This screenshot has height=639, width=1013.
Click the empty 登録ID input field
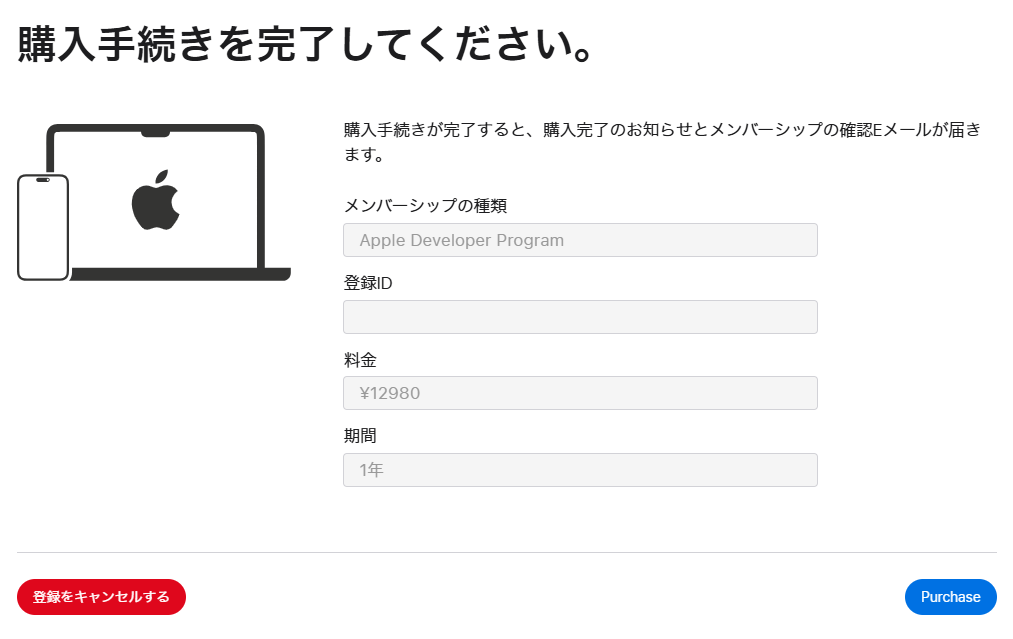pyautogui.click(x=580, y=316)
